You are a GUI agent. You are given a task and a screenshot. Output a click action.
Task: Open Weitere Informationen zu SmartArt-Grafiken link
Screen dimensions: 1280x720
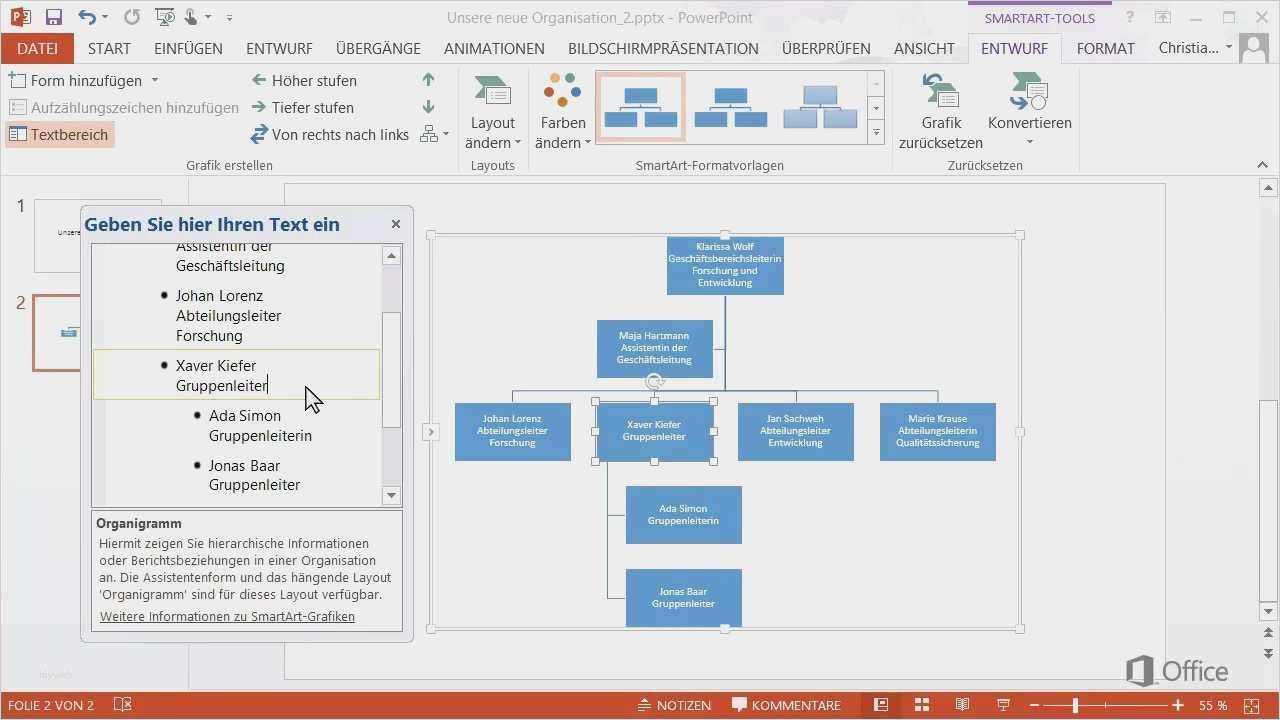[227, 616]
